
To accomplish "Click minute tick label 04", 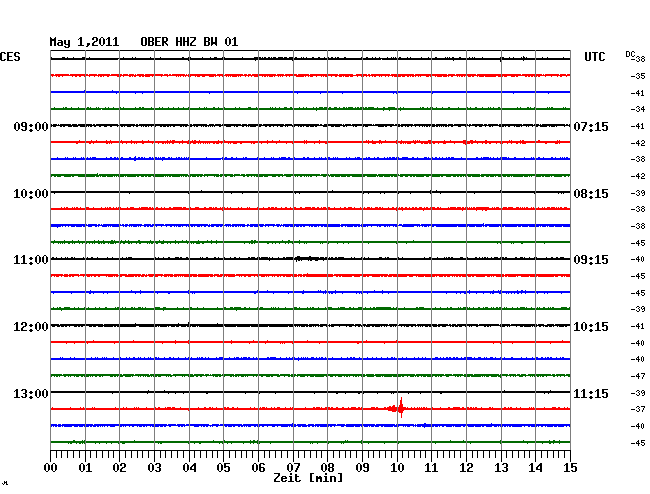I will [189, 468].
